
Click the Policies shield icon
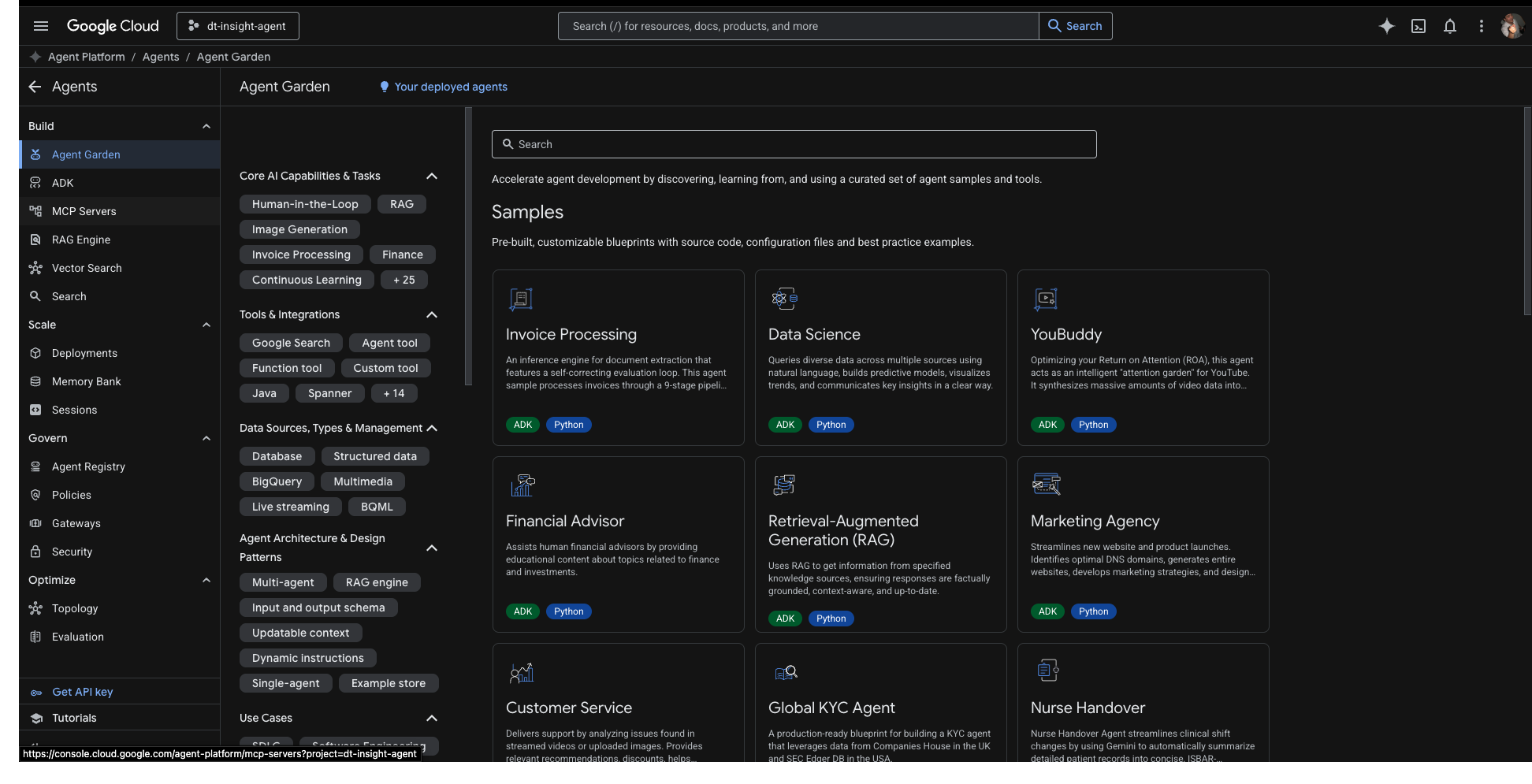coord(35,495)
